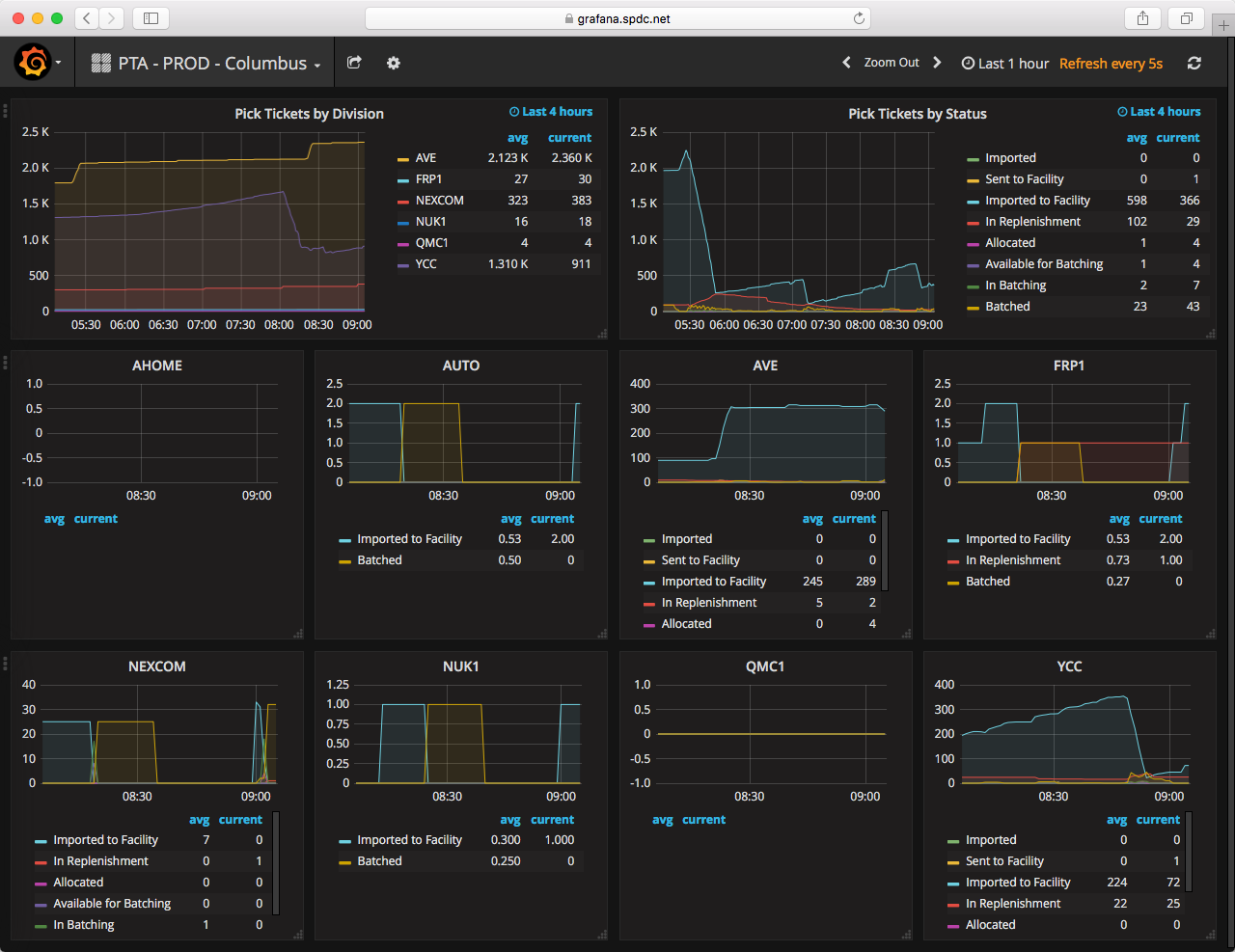Click the Safari address bar

[617, 18]
